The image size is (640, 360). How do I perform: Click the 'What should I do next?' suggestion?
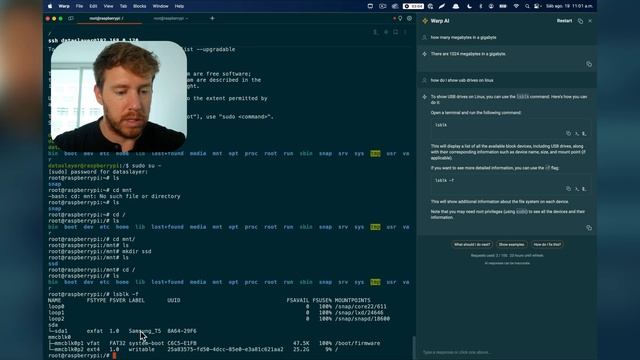click(472, 244)
